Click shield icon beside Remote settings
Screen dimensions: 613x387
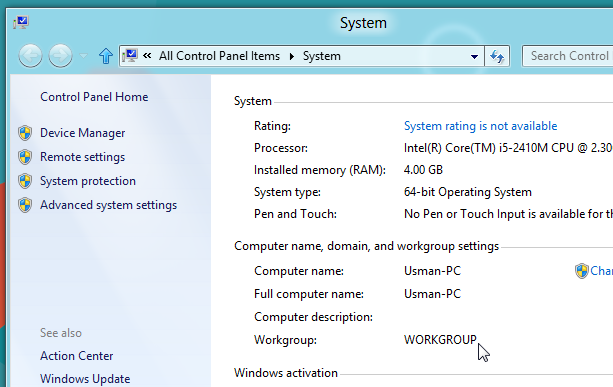[x=25, y=157]
